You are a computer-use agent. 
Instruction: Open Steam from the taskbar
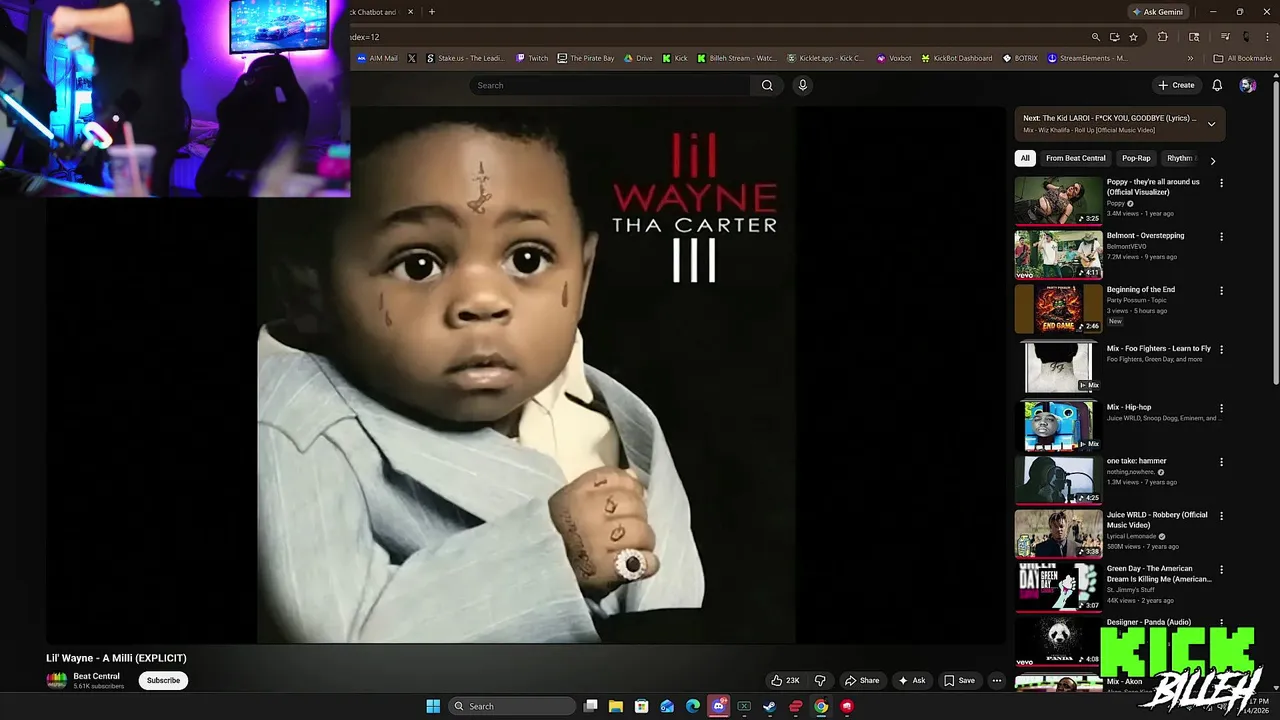769,706
